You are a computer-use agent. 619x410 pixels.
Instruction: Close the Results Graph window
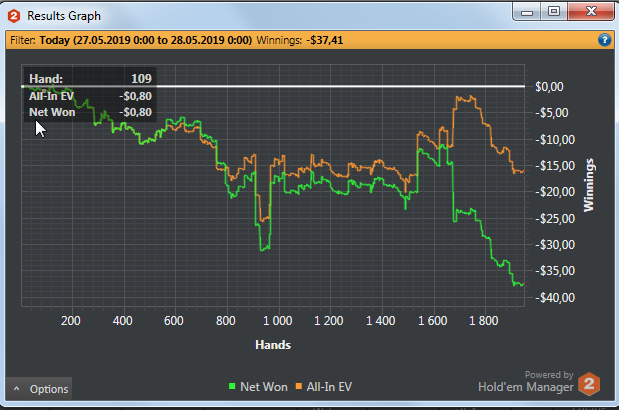(x=591, y=11)
